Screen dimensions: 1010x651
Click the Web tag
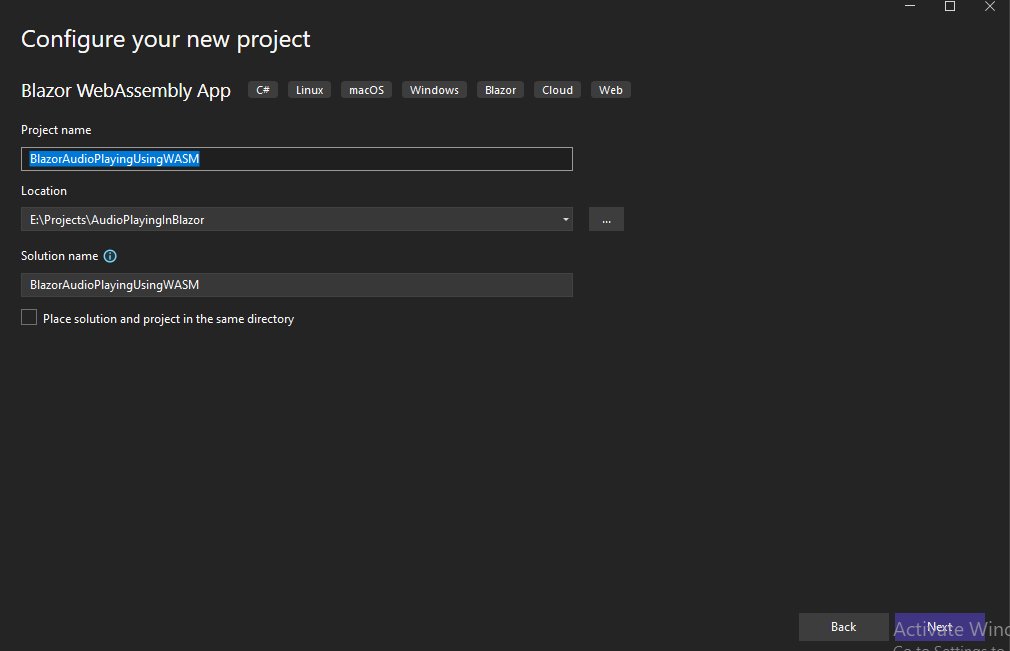611,90
